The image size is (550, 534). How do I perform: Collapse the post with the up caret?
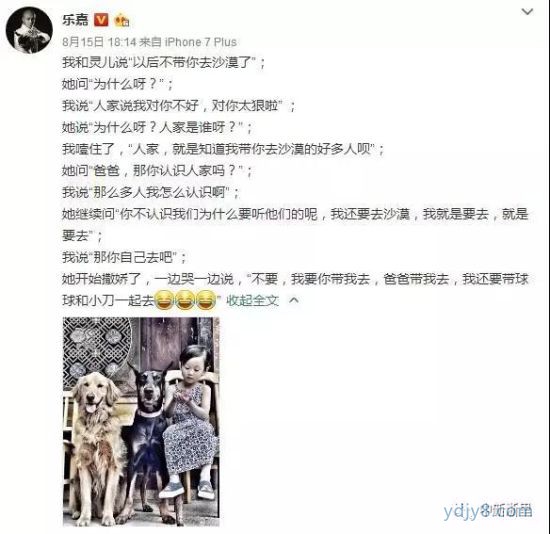coord(294,300)
